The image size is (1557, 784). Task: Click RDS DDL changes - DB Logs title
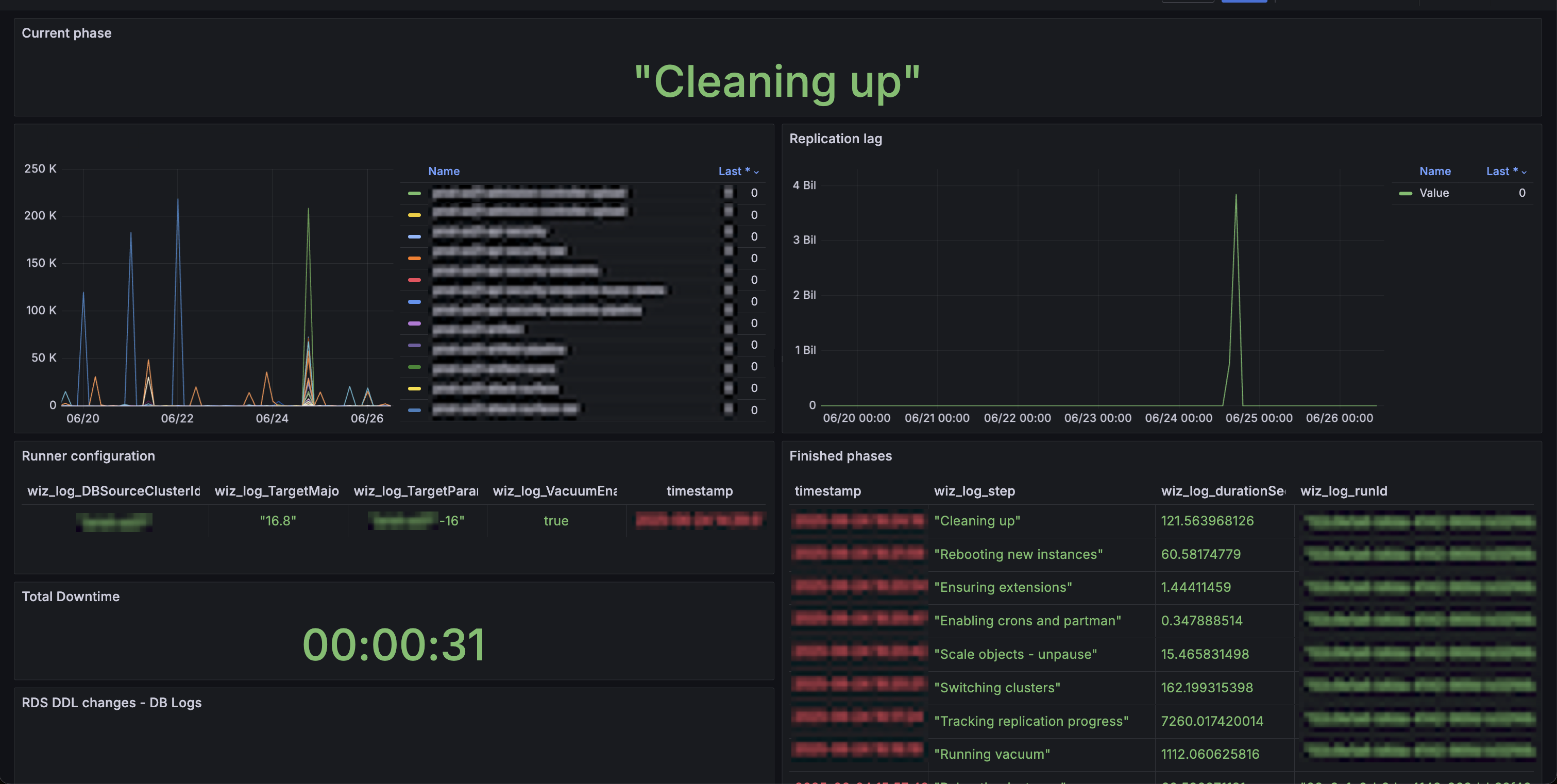tap(112, 703)
